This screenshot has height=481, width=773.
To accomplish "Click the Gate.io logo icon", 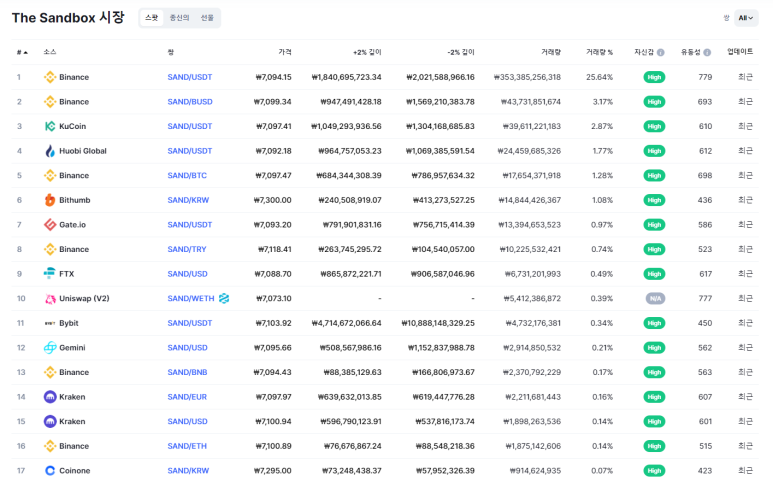I will (x=50, y=225).
